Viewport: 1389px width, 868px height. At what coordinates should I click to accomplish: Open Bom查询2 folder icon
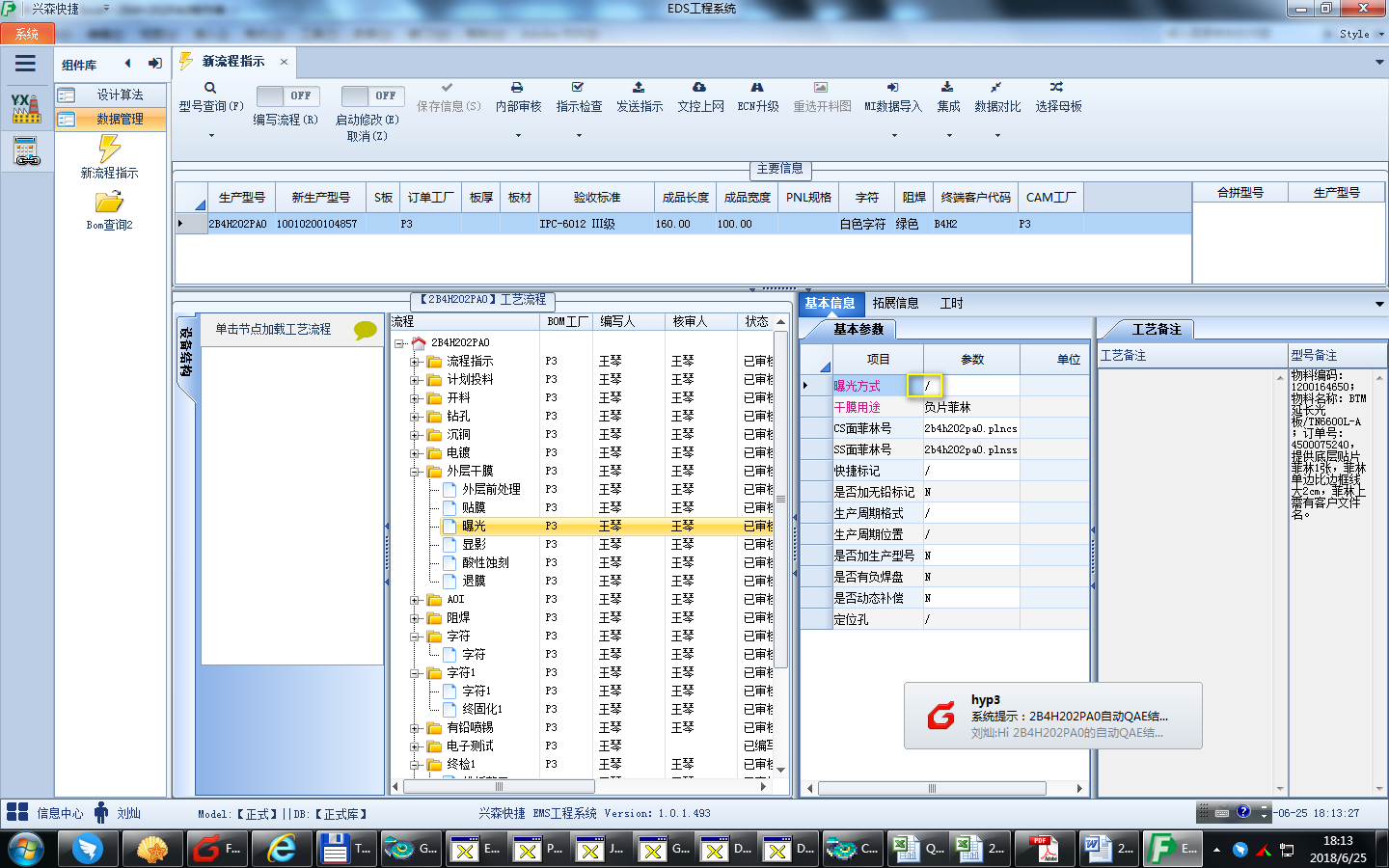pyautogui.click(x=109, y=203)
